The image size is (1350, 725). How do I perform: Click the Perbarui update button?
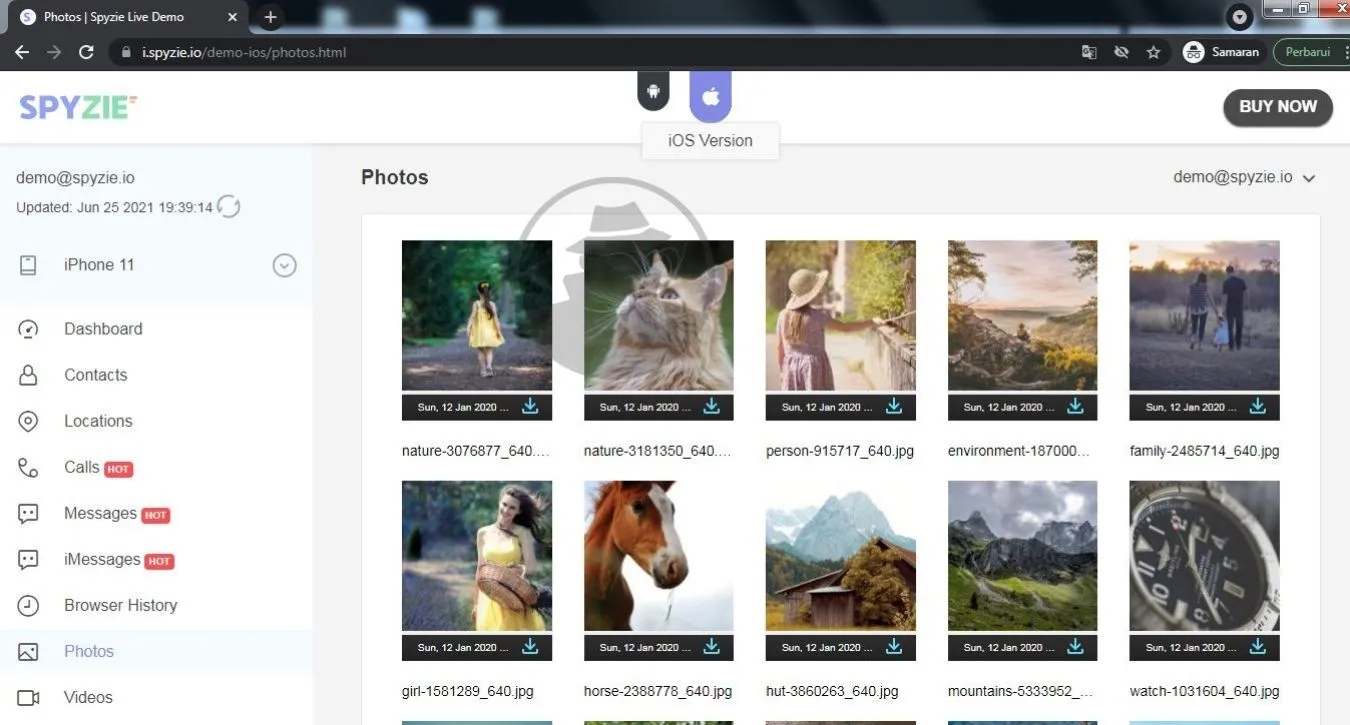[x=1310, y=52]
